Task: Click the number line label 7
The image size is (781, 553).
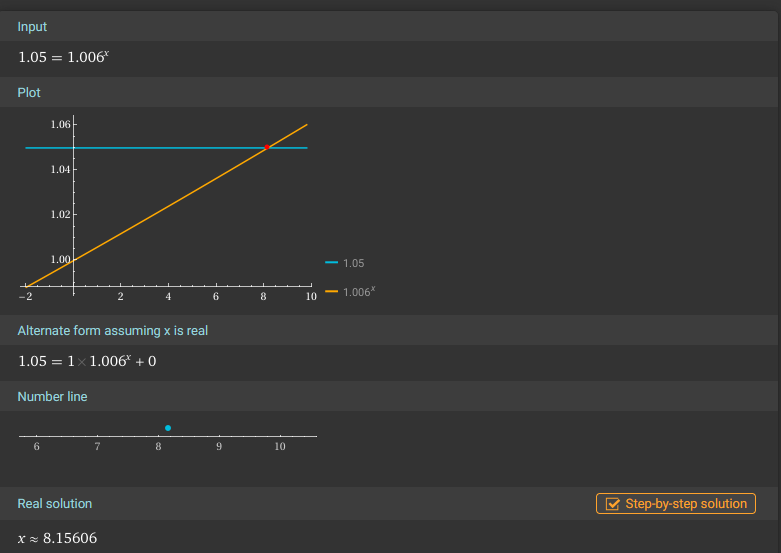Action: tap(97, 446)
